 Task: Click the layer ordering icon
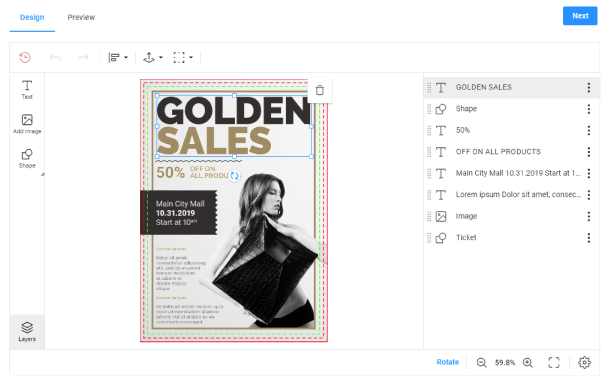click(149, 58)
